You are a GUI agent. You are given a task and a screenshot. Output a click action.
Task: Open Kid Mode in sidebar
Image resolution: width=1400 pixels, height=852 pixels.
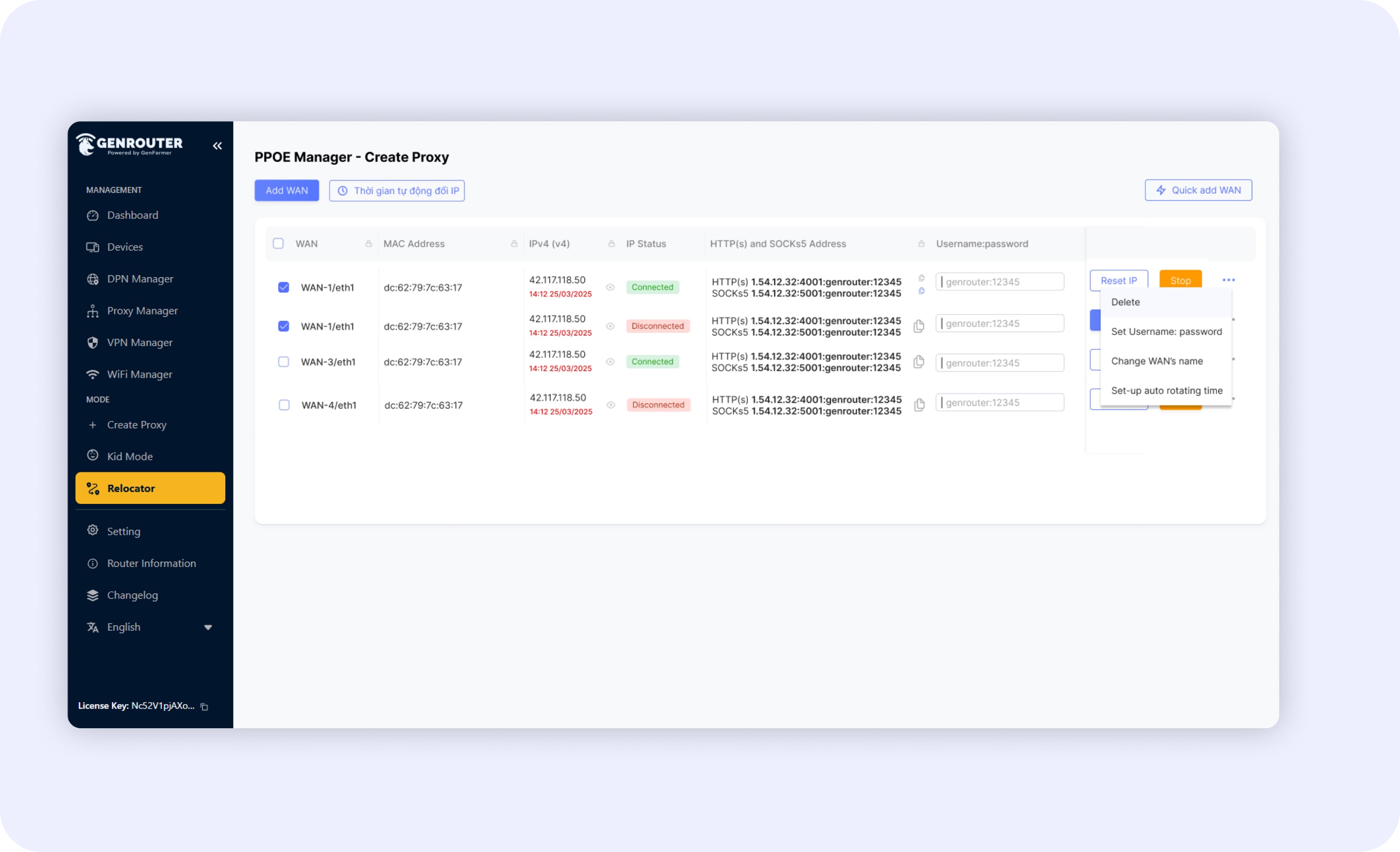pyautogui.click(x=130, y=457)
